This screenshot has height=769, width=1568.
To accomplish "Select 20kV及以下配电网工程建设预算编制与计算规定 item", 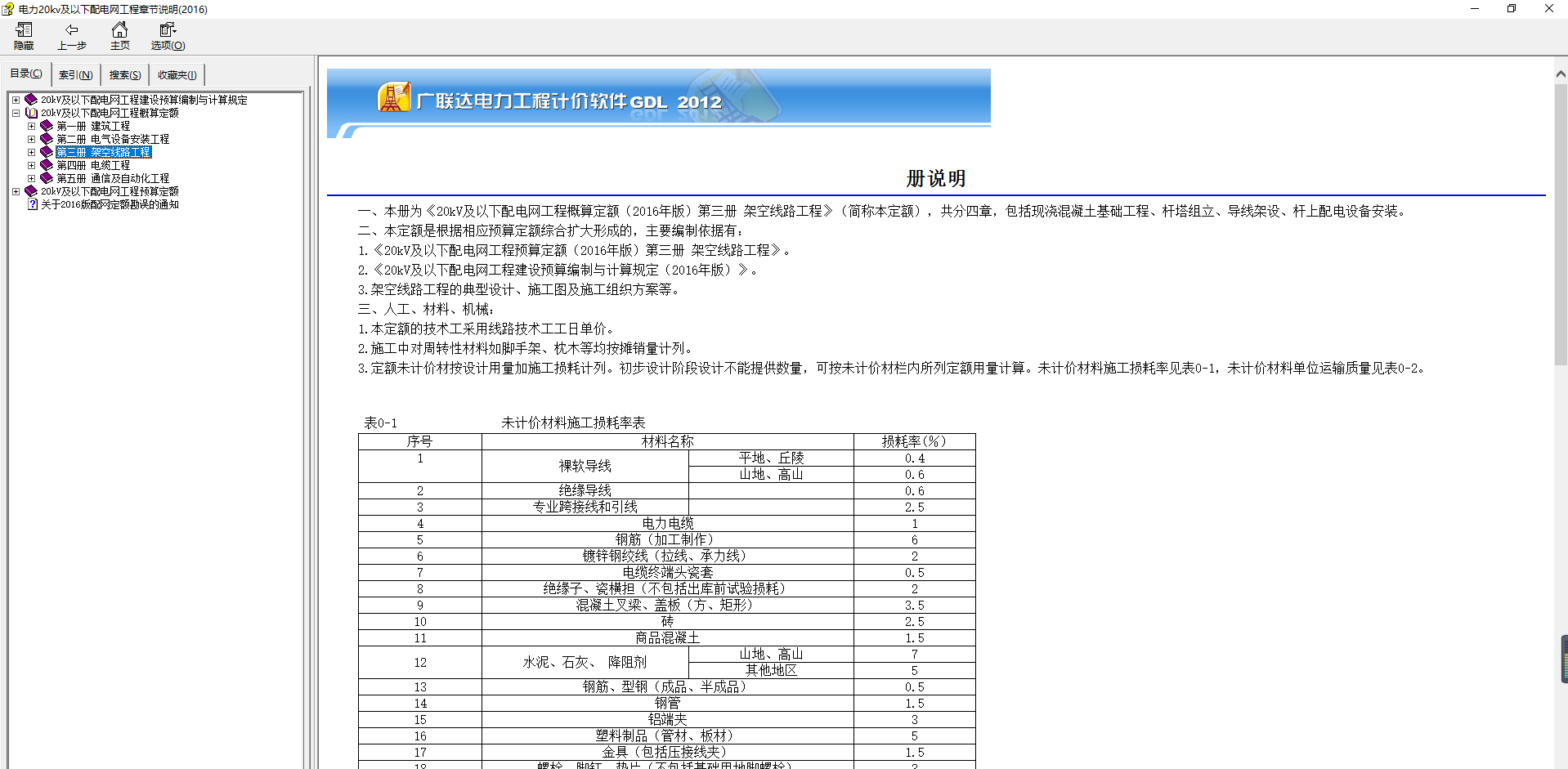I will [x=144, y=100].
